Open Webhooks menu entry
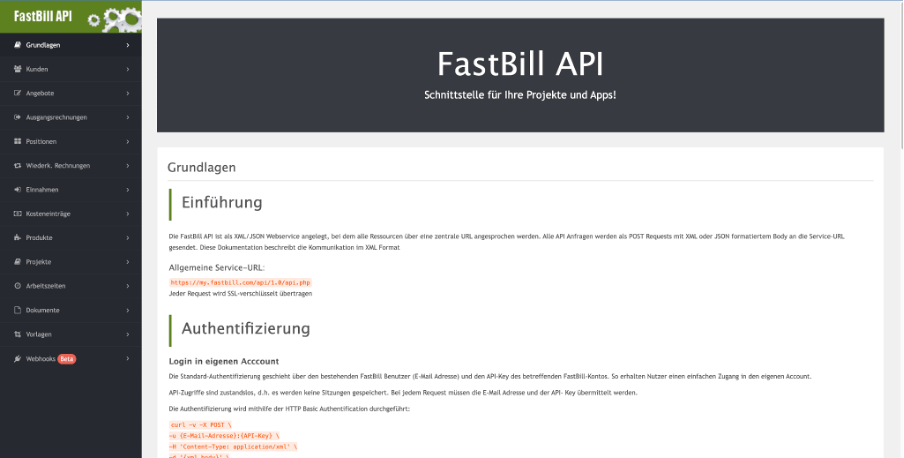 tap(70, 359)
